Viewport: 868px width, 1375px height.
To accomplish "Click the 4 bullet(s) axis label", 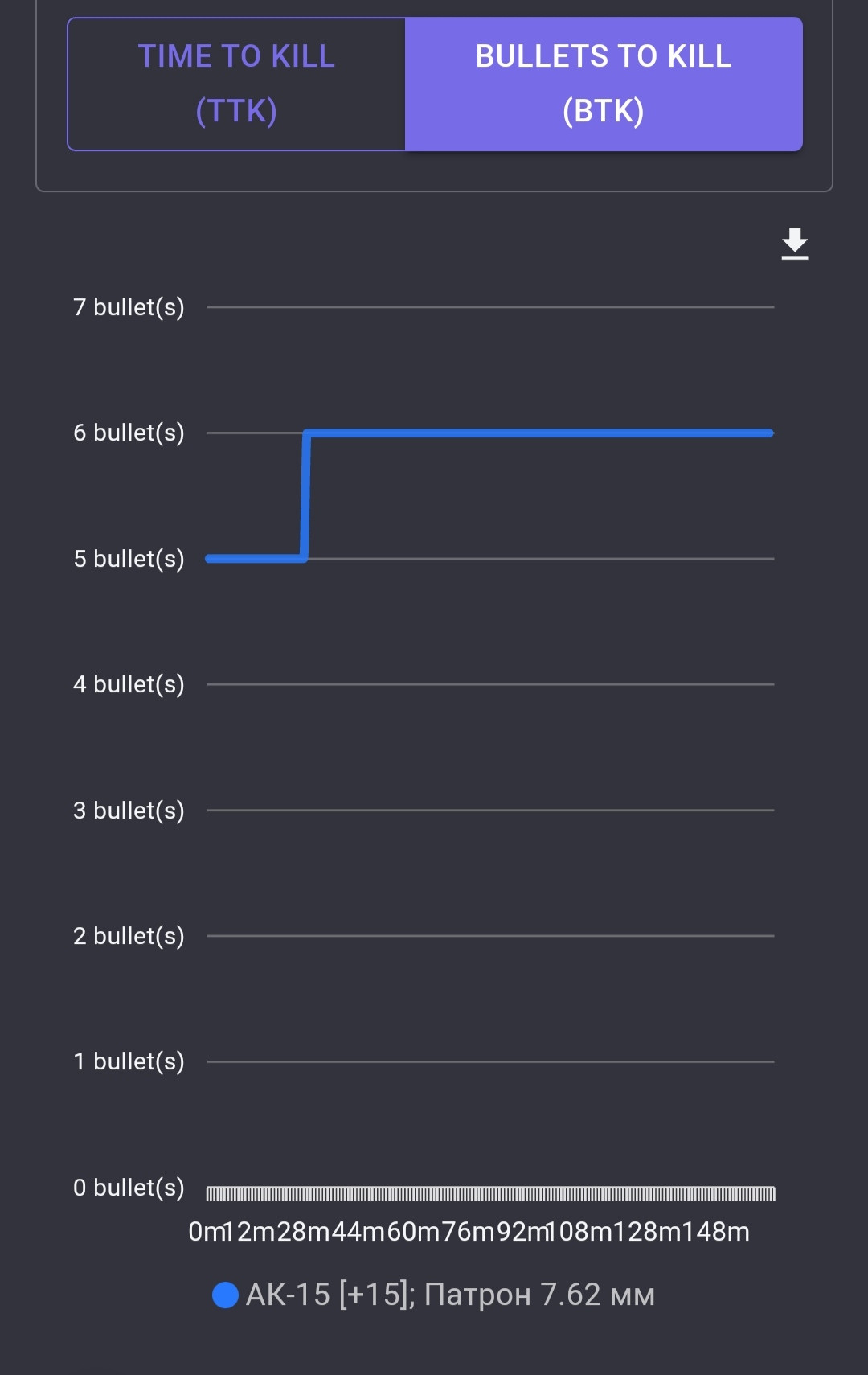I will click(x=129, y=684).
